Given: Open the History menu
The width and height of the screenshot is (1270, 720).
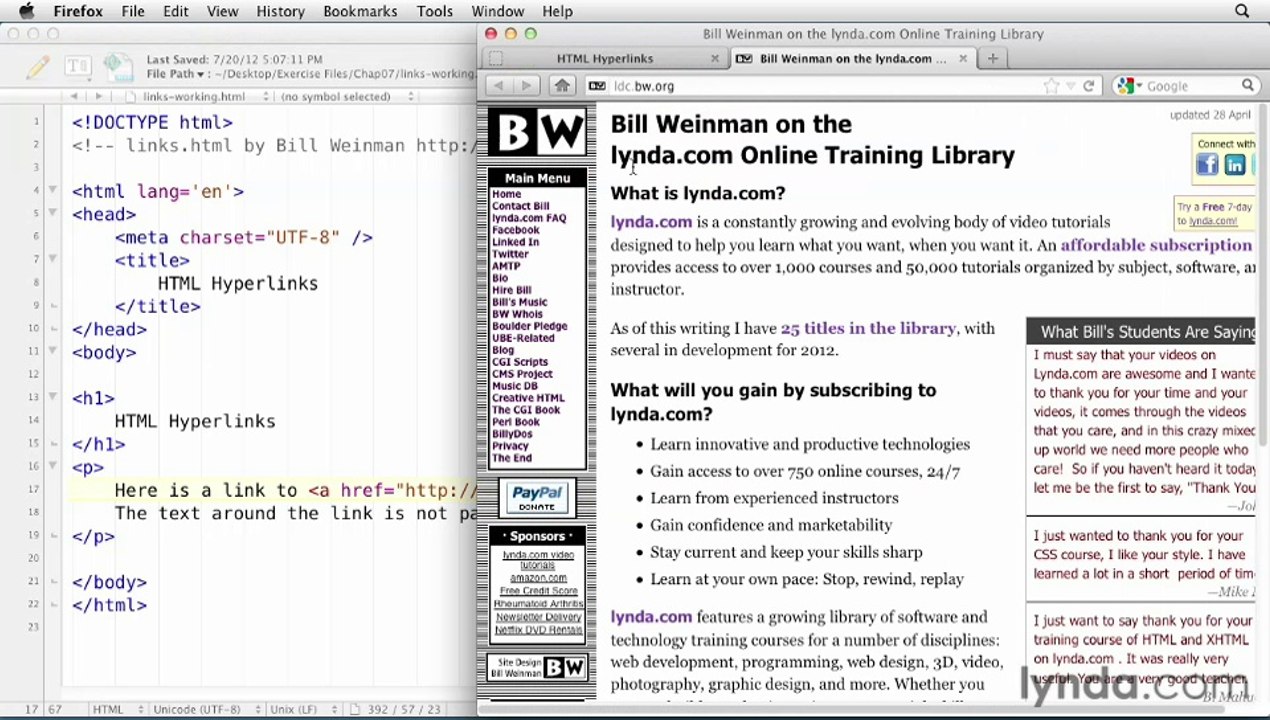Looking at the screenshot, I should (280, 11).
